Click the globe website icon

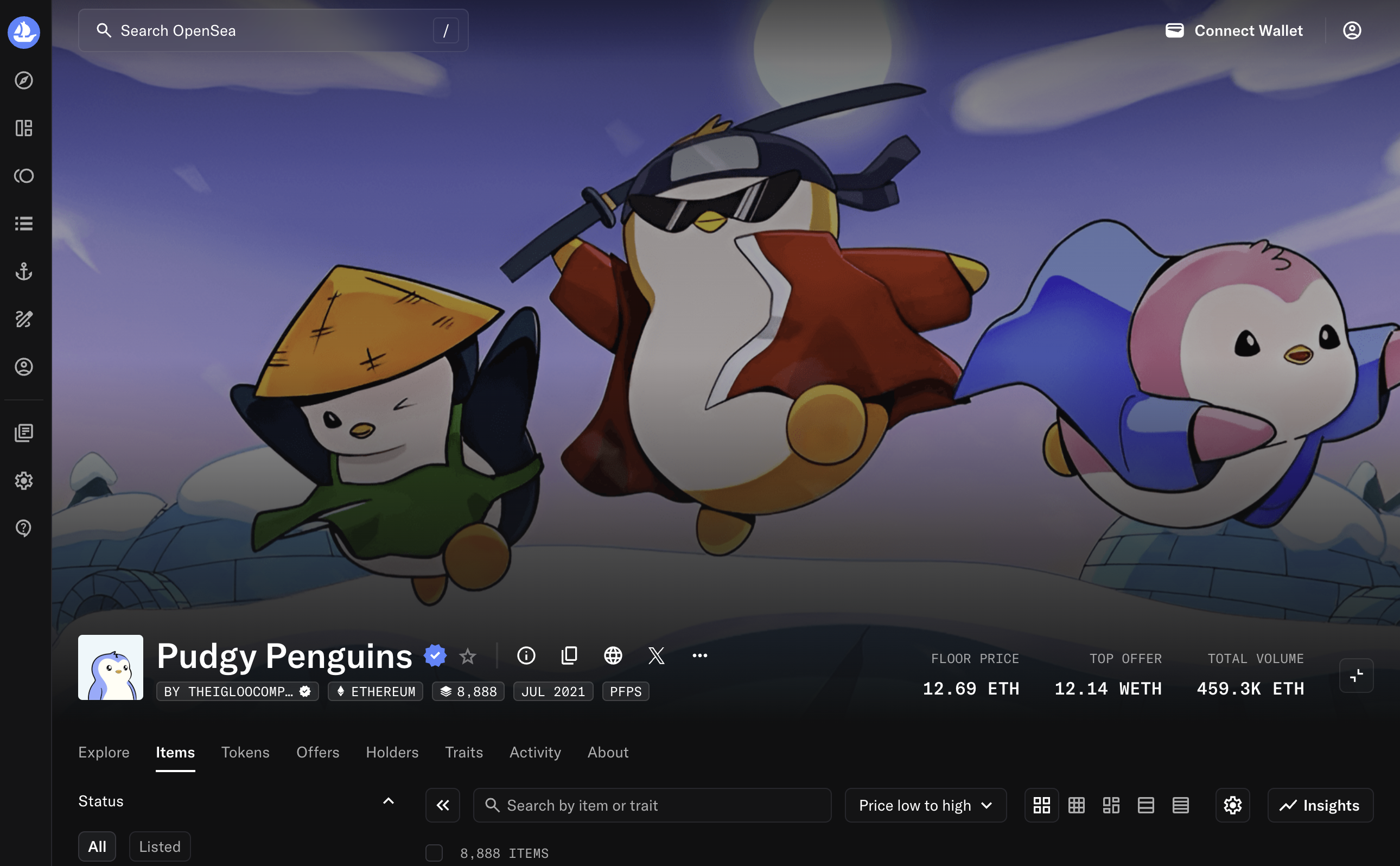613,655
